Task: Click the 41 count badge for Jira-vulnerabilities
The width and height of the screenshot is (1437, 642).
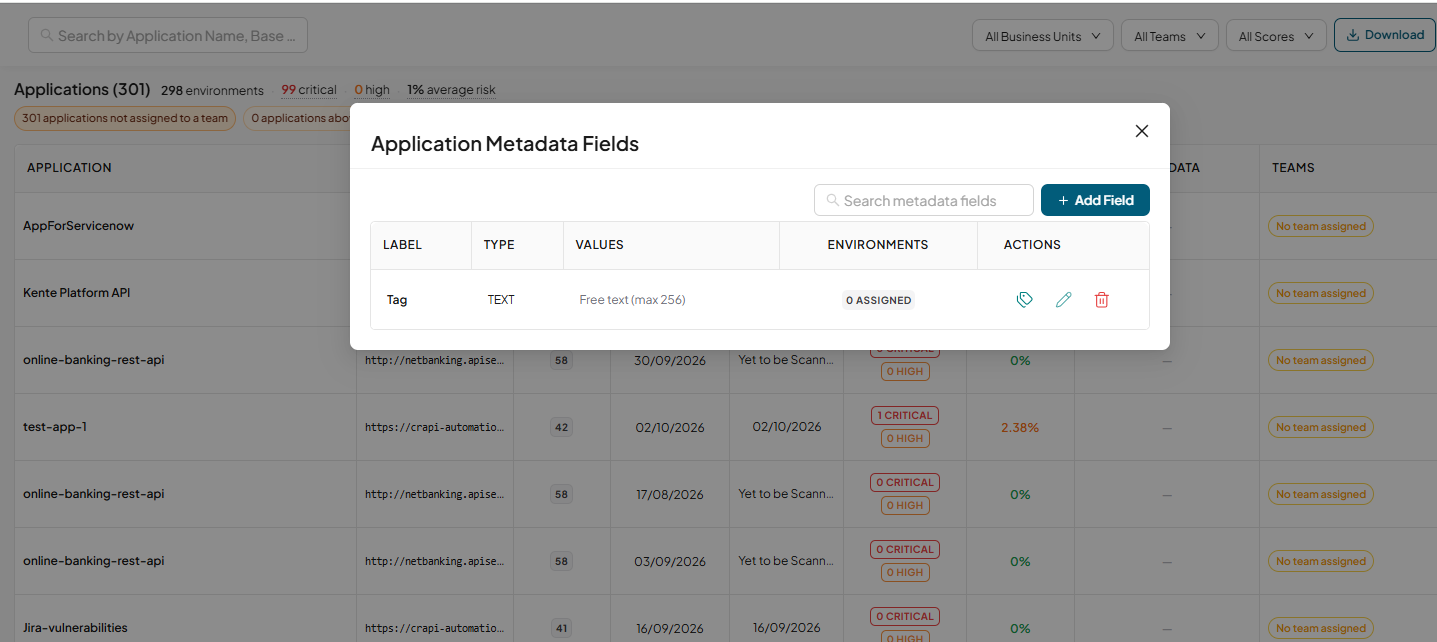Action: pyautogui.click(x=561, y=628)
